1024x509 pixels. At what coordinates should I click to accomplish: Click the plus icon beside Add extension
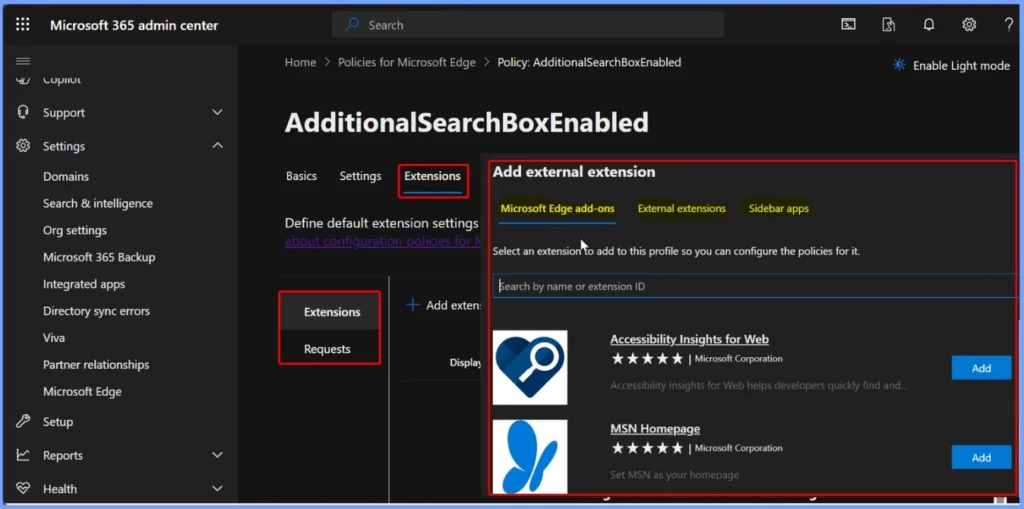[412, 304]
